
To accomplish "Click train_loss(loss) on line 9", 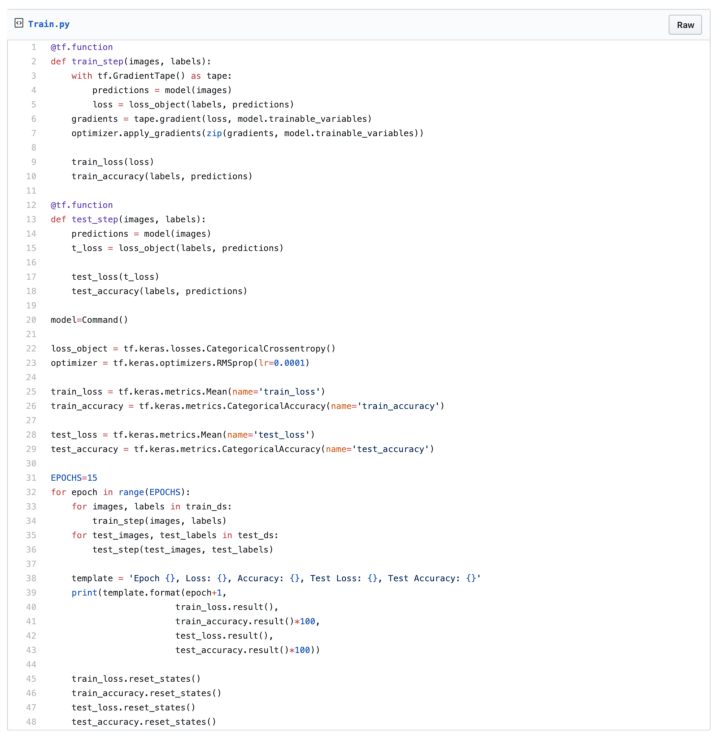I will (x=113, y=162).
